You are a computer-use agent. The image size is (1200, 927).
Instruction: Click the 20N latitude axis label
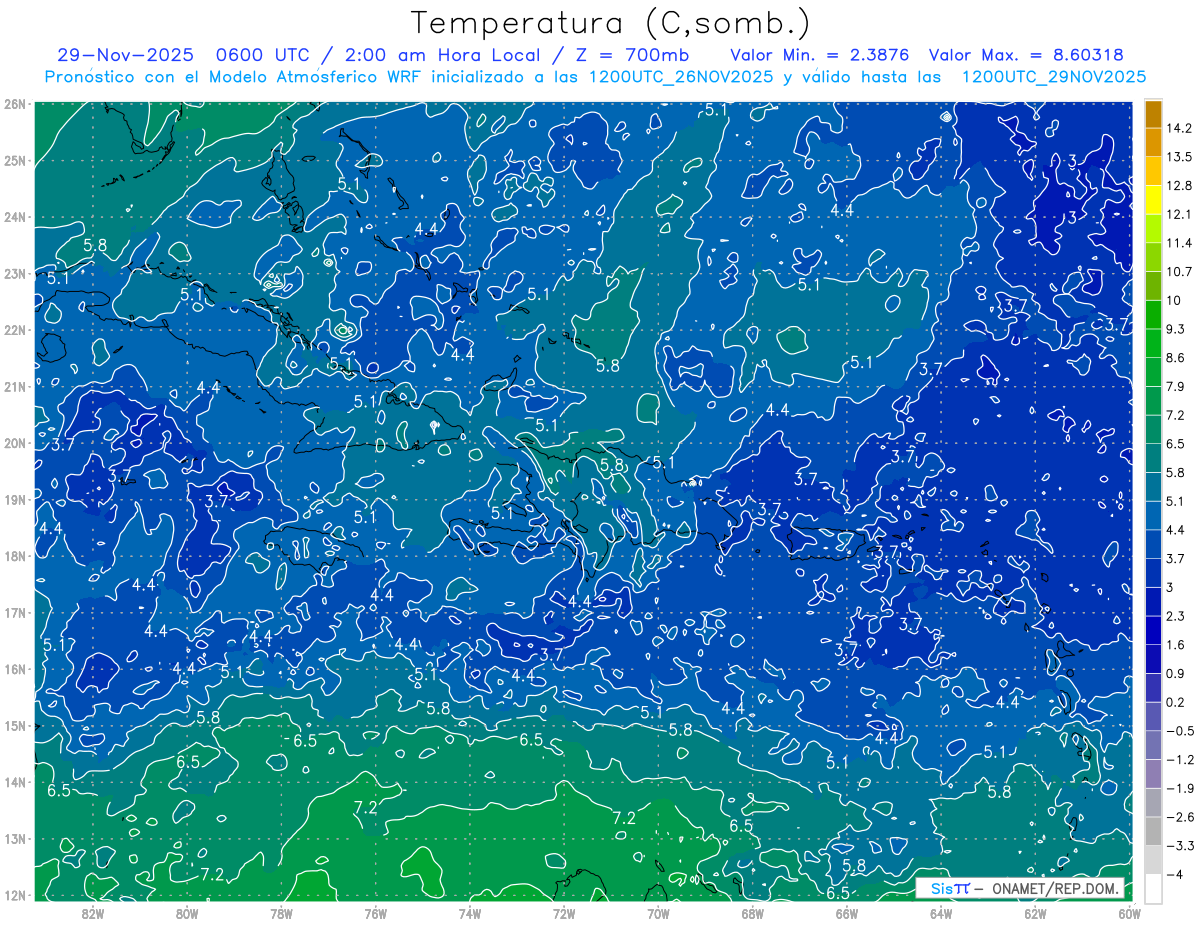(x=15, y=443)
